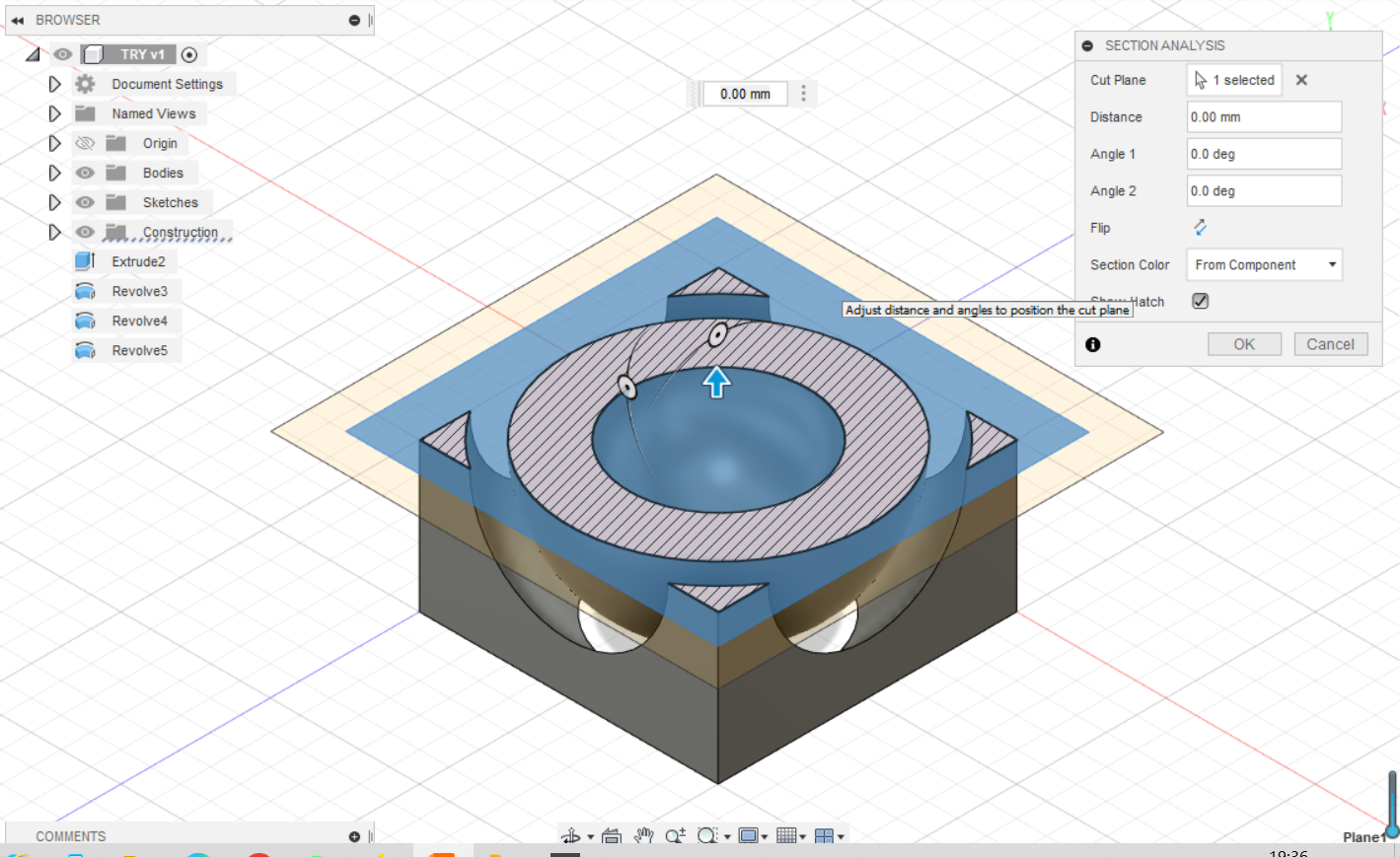The height and width of the screenshot is (857, 1400).
Task: Click the Sketches folder icon
Action: tap(116, 202)
